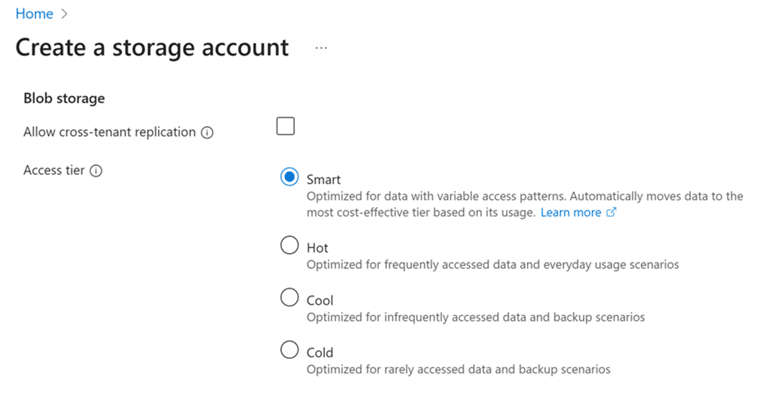
Task: Open the ellipsis more options menu
Action: (x=321, y=48)
